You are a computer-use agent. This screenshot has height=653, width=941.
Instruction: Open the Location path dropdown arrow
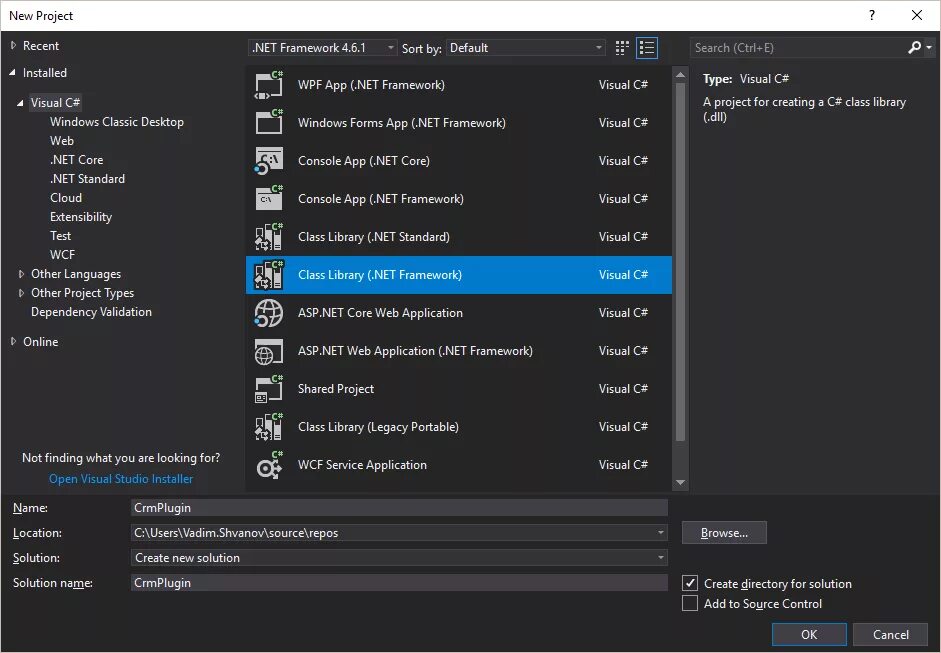pos(660,532)
